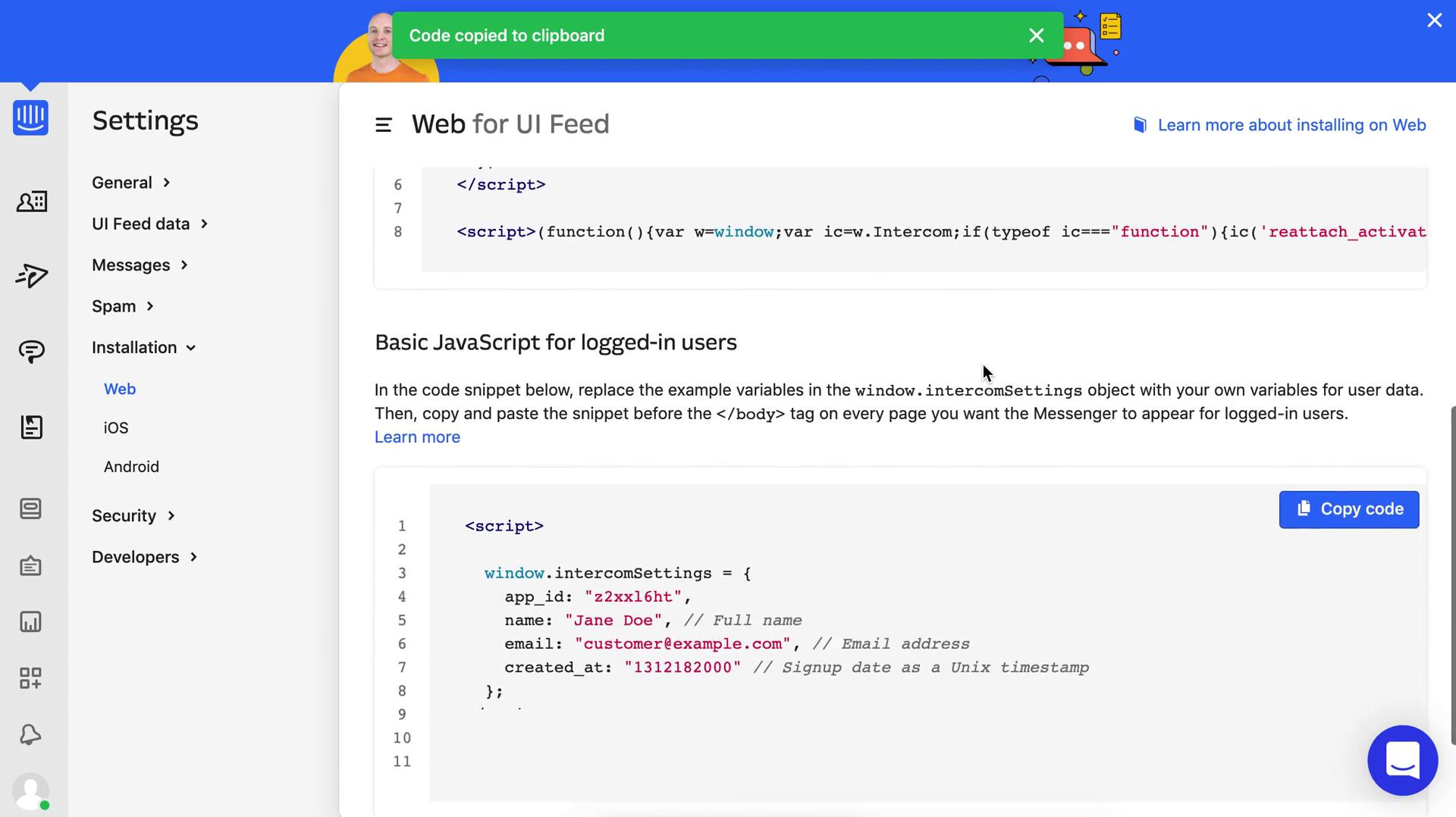This screenshot has width=1456, height=817.
Task: Click the name value "Jane Doe"
Action: pos(613,621)
